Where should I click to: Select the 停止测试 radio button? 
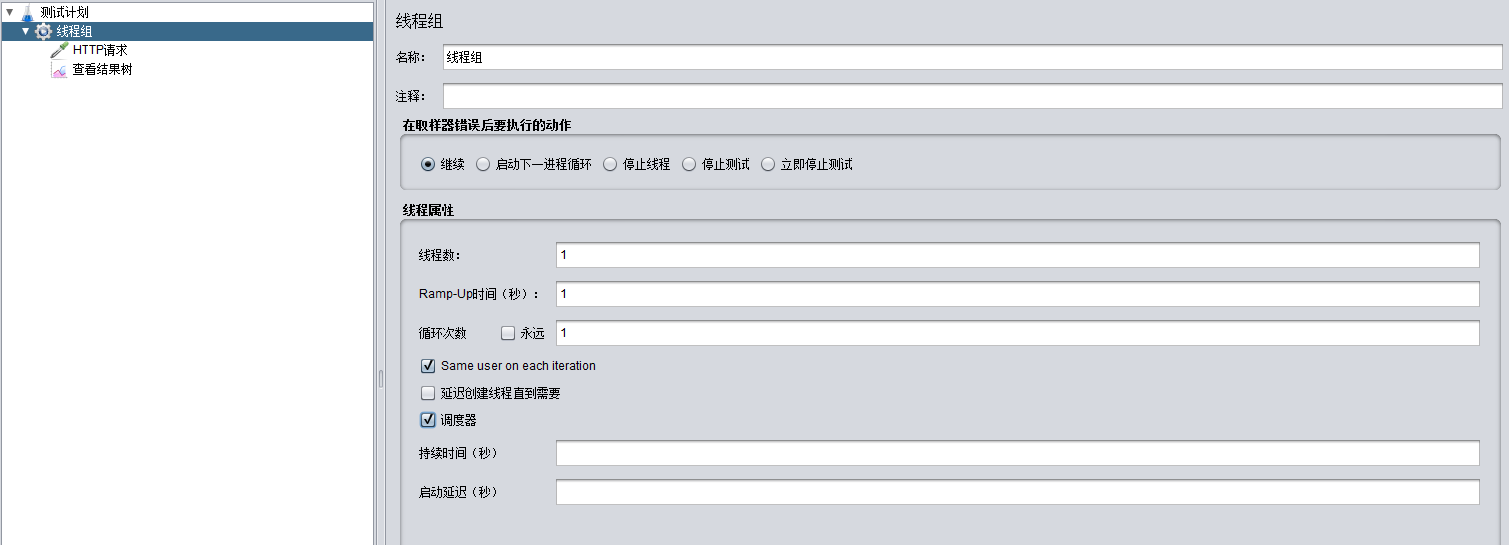[689, 165]
